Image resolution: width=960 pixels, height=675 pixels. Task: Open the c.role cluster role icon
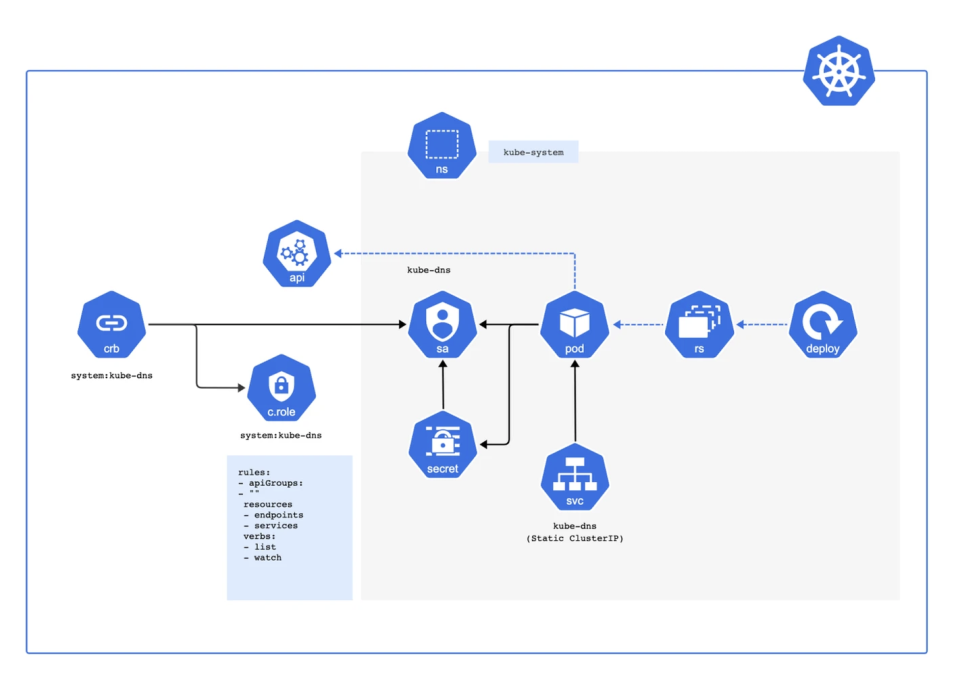pos(281,388)
